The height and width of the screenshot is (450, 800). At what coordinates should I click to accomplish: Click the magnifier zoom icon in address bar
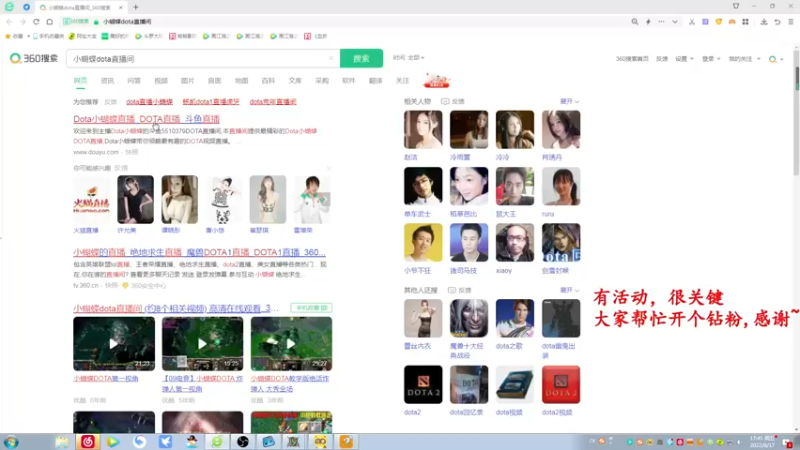(x=635, y=22)
